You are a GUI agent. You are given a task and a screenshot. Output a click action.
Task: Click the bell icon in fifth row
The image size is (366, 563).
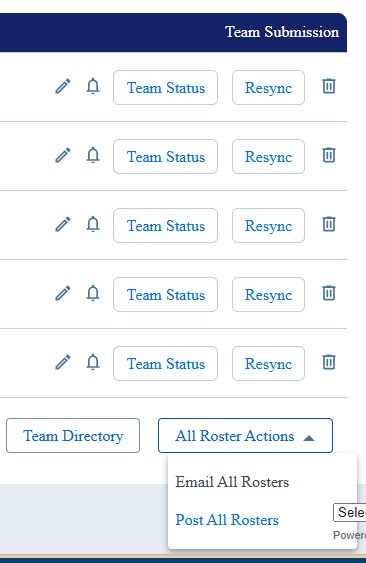93,362
